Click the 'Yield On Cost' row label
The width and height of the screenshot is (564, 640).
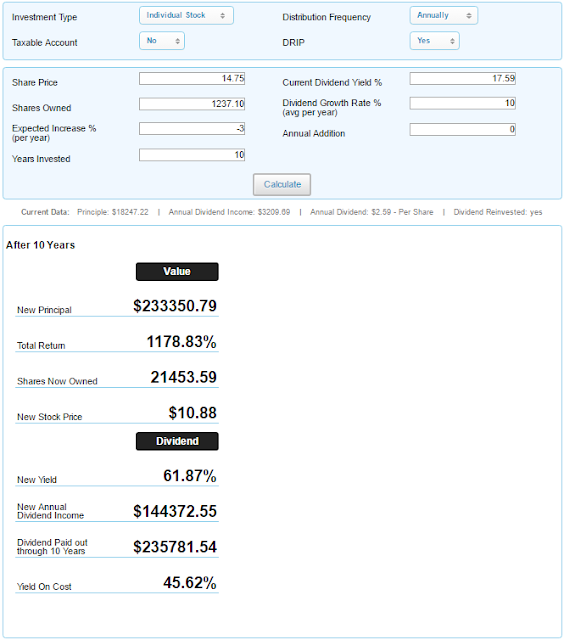coord(44,587)
